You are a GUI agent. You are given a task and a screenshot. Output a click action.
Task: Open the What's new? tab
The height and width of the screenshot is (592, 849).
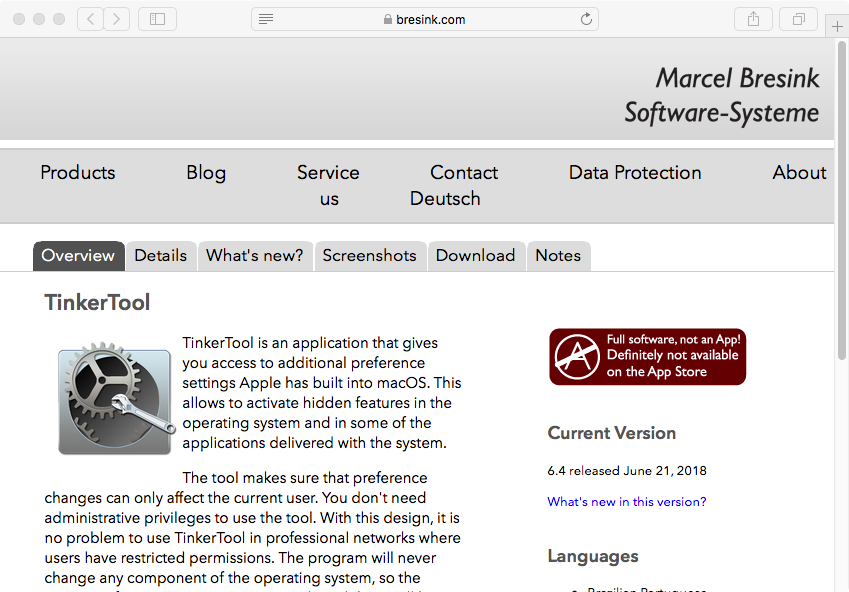255,256
